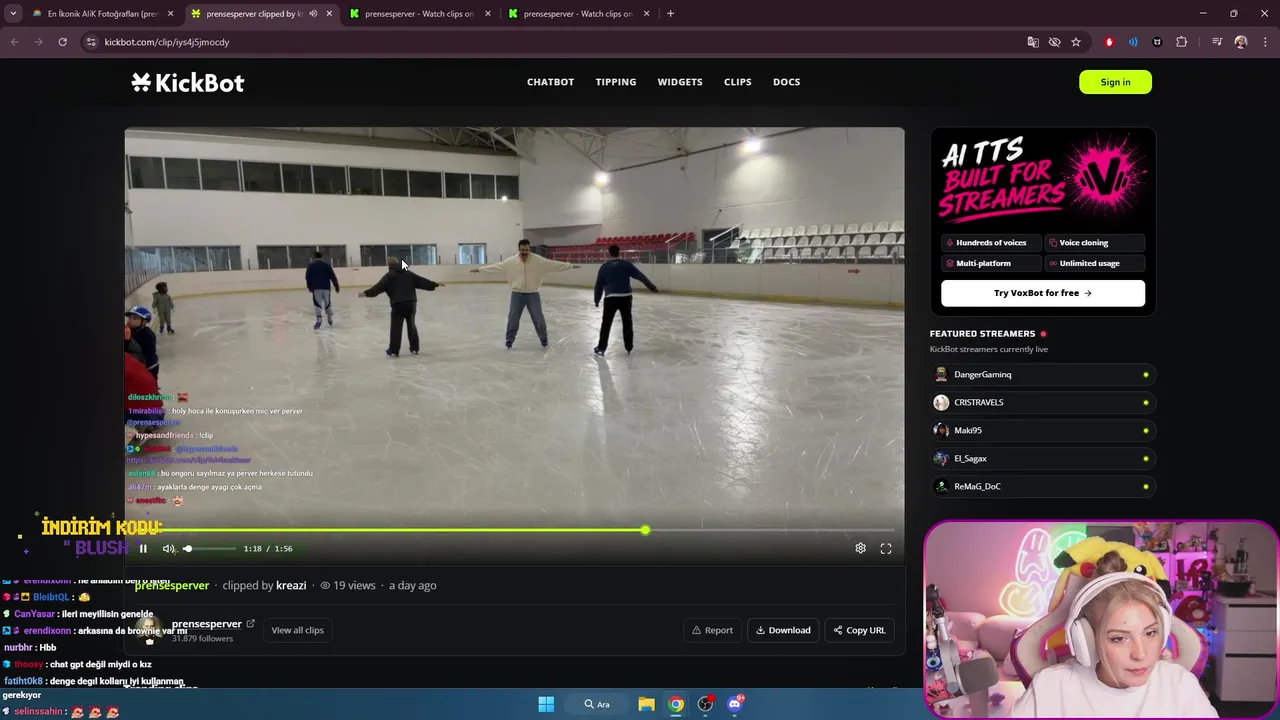Mute the video player volume
The width and height of the screenshot is (1280, 720).
(x=168, y=548)
